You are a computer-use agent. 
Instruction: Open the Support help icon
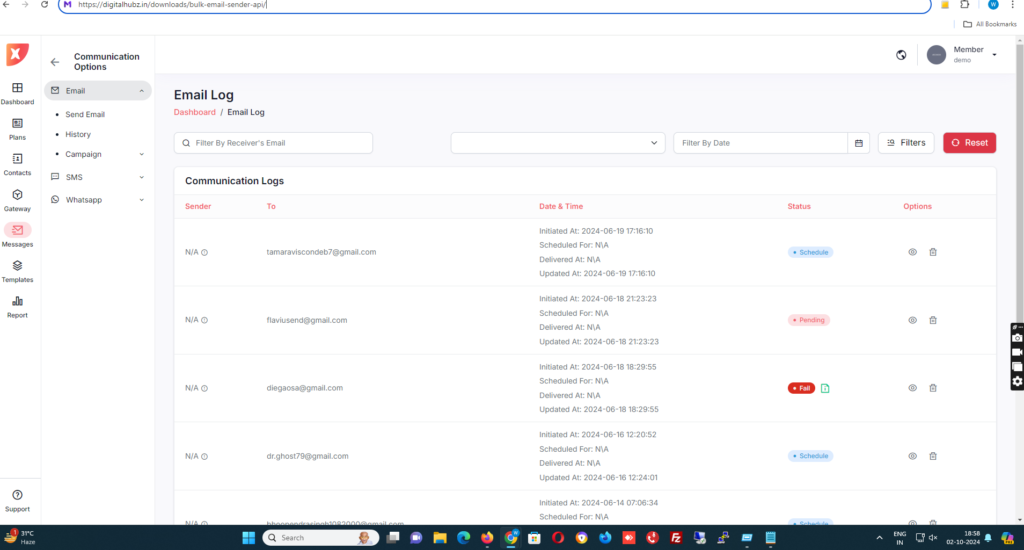(x=17, y=495)
